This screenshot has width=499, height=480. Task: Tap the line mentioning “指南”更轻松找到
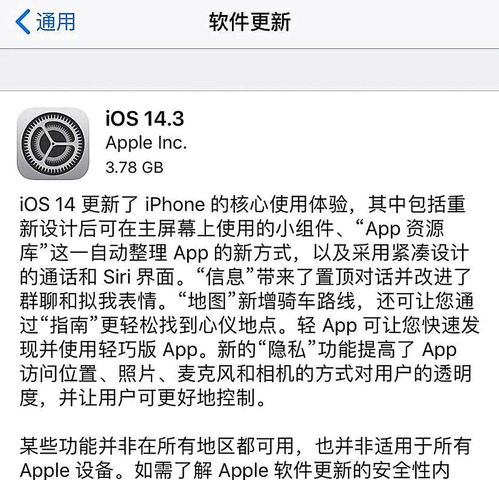(x=249, y=325)
